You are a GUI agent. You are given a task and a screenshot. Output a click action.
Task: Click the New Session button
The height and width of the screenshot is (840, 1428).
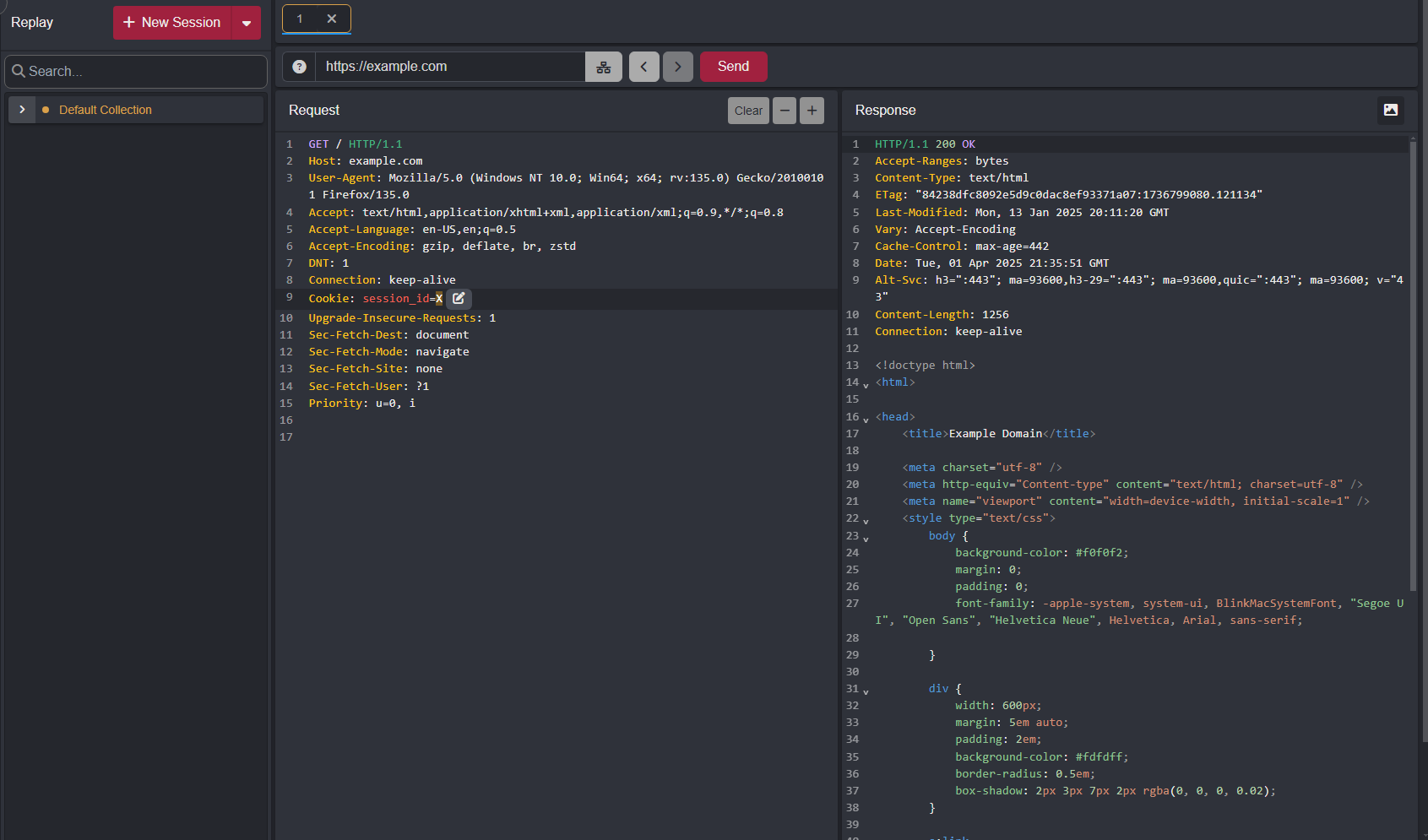point(172,23)
